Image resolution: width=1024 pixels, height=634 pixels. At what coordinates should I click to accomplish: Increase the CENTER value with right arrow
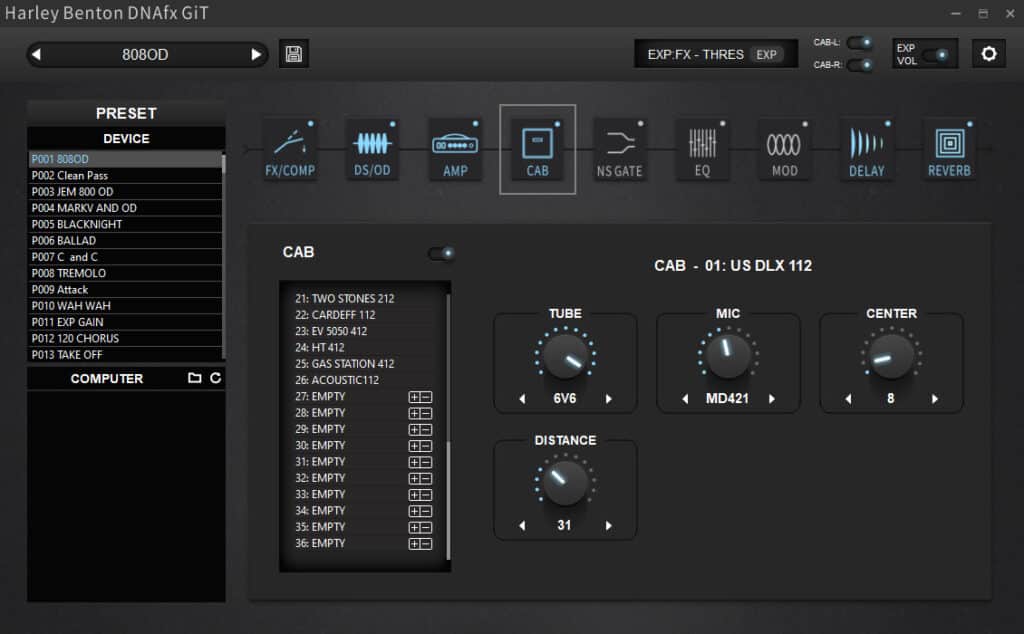[x=935, y=399]
